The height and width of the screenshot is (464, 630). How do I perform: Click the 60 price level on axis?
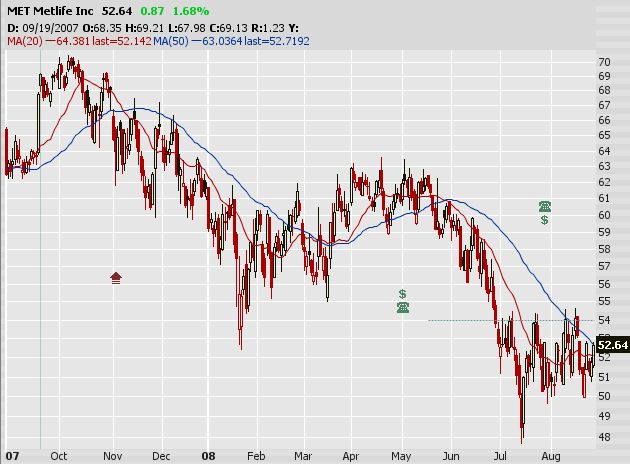[x=604, y=215]
